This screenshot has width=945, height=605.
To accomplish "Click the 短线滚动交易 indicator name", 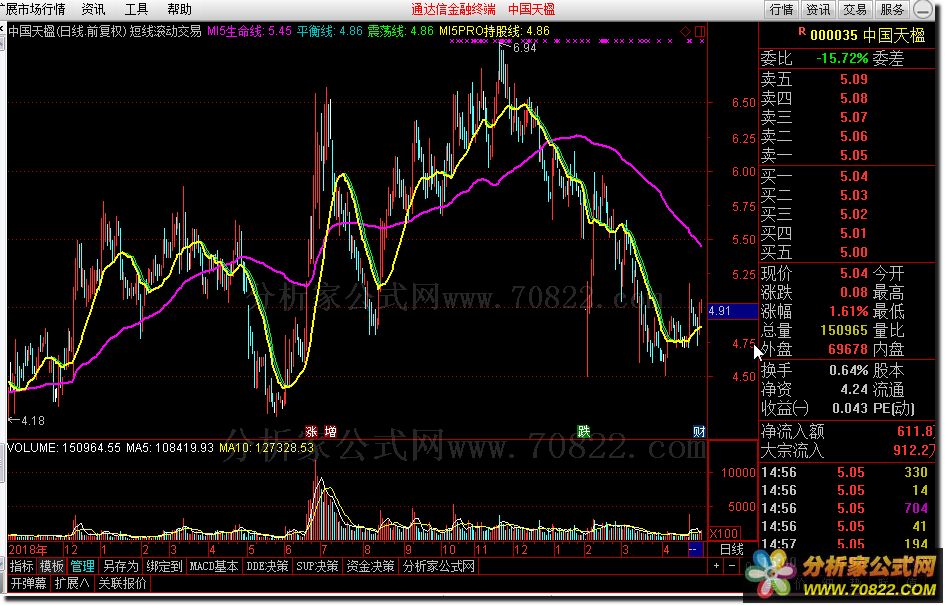I will click(x=166, y=31).
